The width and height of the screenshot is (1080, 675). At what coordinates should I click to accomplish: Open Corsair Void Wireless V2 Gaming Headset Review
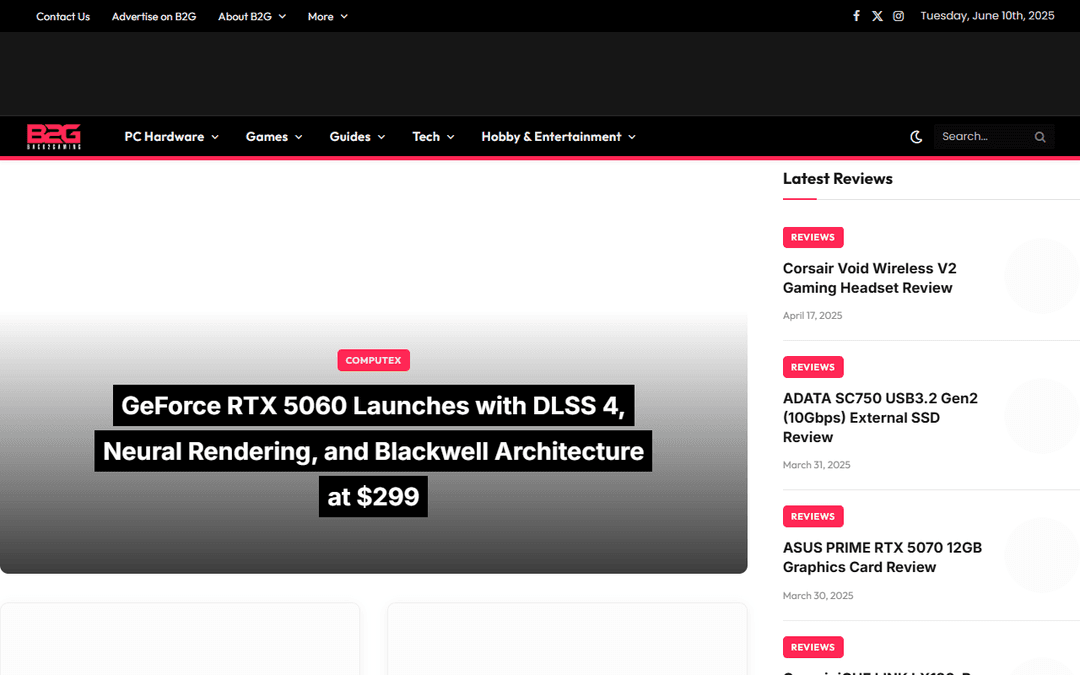[869, 278]
